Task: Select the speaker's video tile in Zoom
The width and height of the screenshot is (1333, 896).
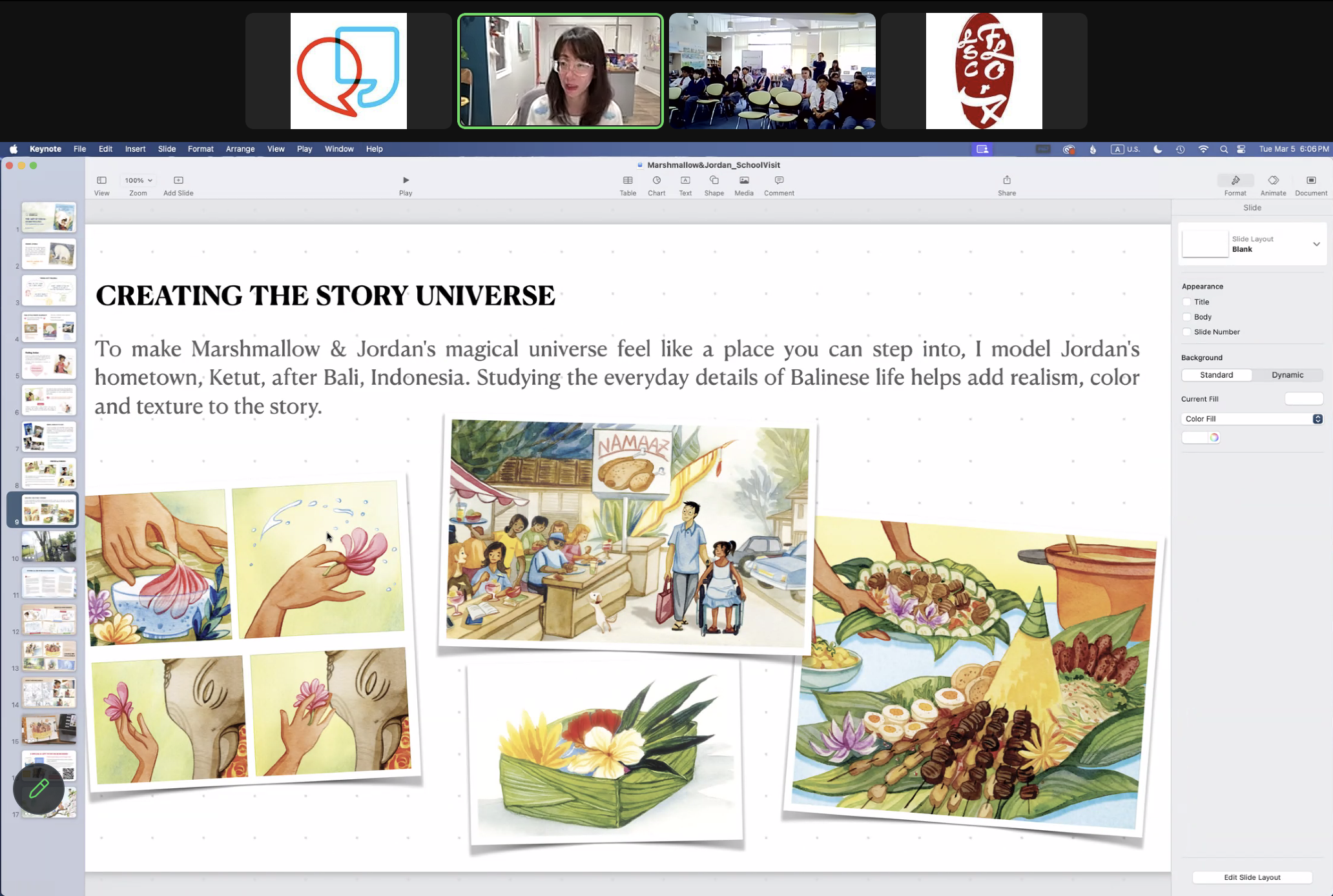Action: [560, 71]
